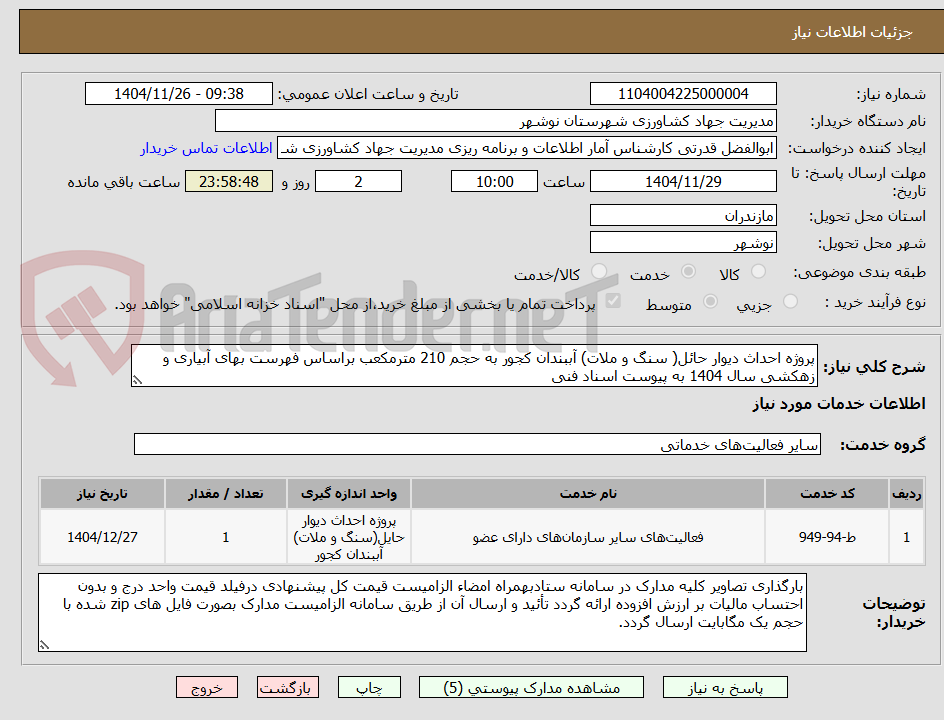Select the خدمت radio button
This screenshot has width=944, height=720.
coord(688,272)
